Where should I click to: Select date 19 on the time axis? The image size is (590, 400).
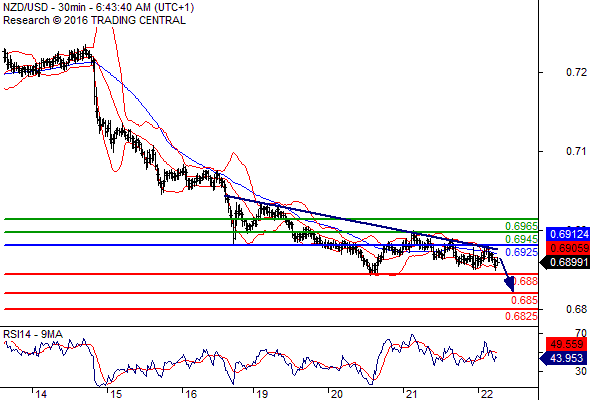click(262, 394)
